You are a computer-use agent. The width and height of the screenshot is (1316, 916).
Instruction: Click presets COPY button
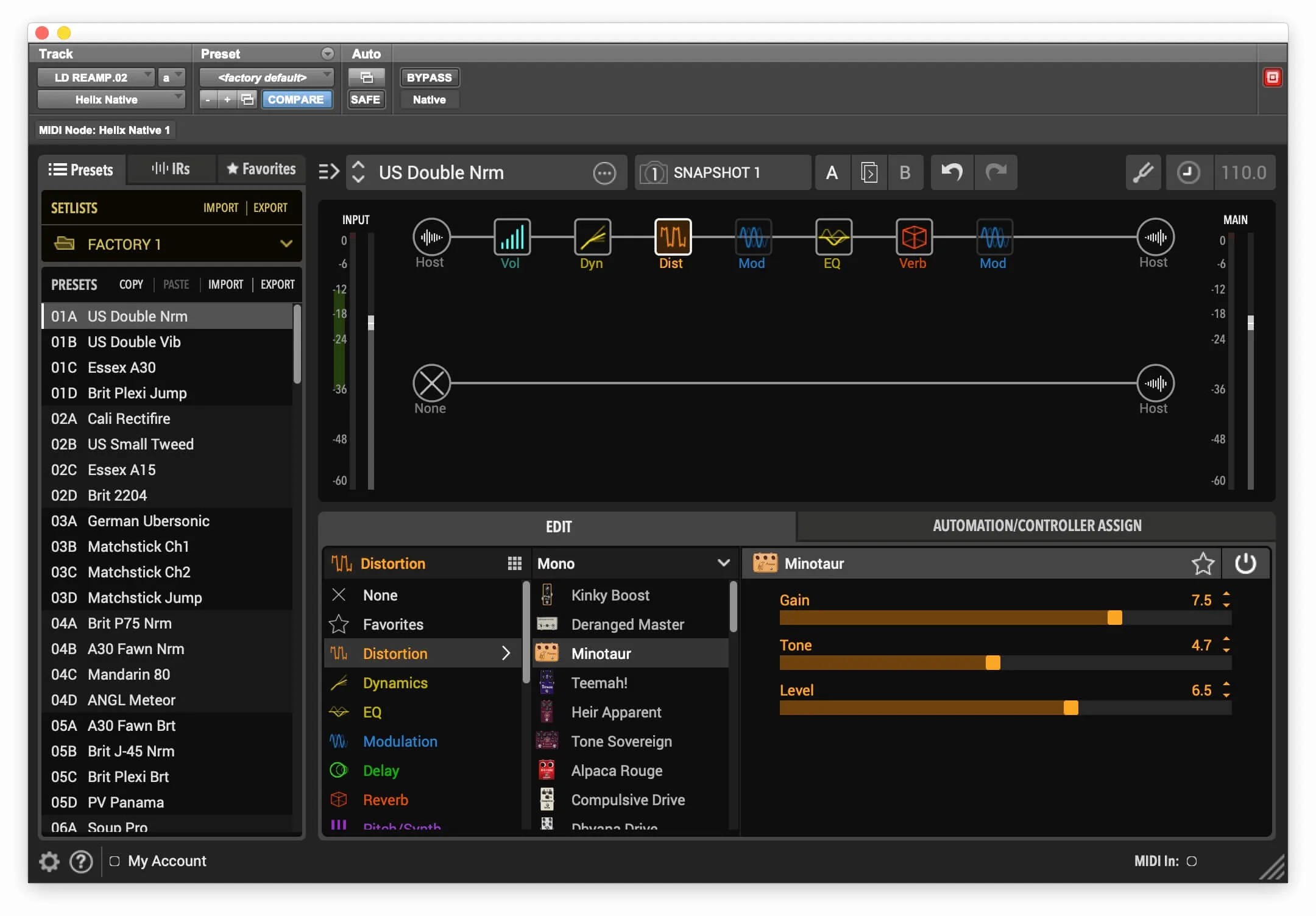(x=131, y=284)
